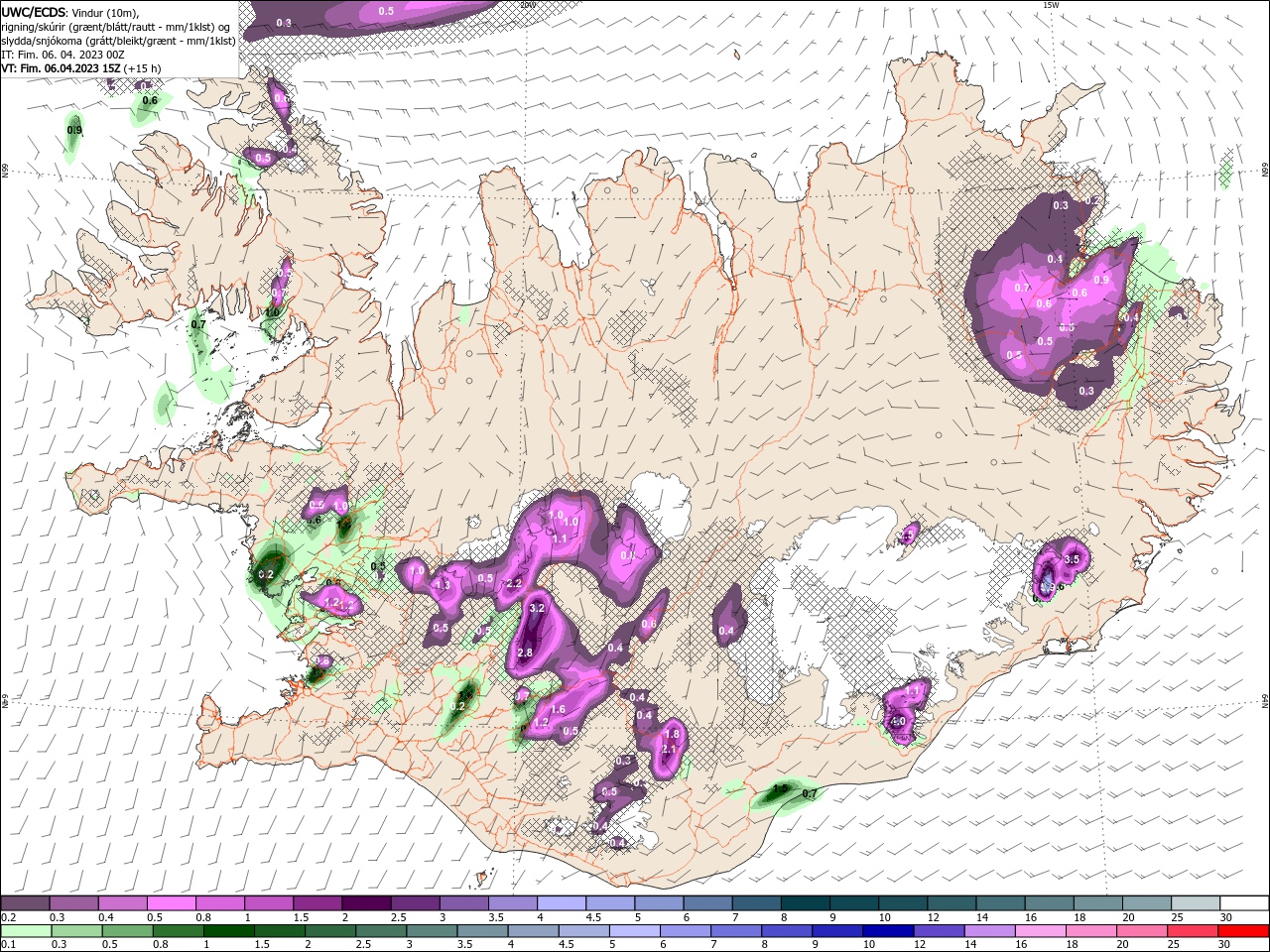Image resolution: width=1270 pixels, height=952 pixels.
Task: Click the grey-green 2.5–3 swatch in lower legend row
Action: click(x=382, y=931)
